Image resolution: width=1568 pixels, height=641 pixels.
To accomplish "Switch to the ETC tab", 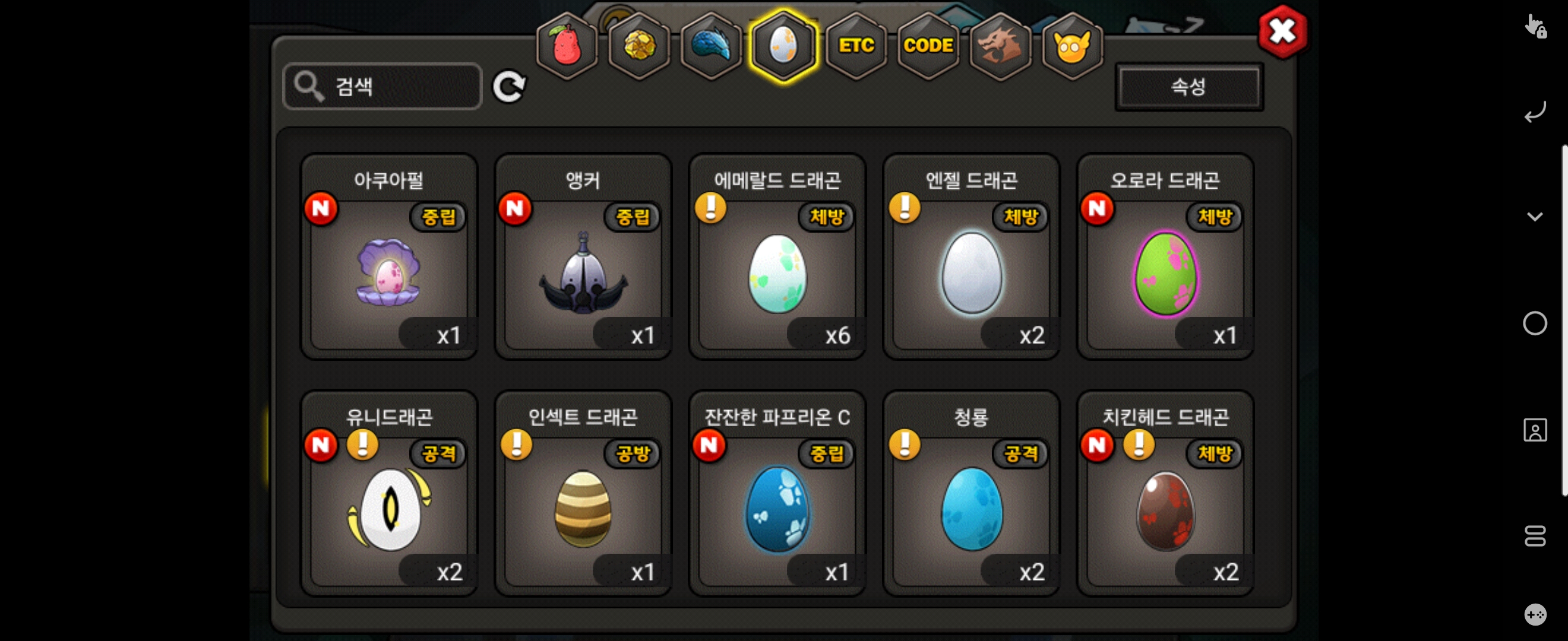I will point(856,46).
